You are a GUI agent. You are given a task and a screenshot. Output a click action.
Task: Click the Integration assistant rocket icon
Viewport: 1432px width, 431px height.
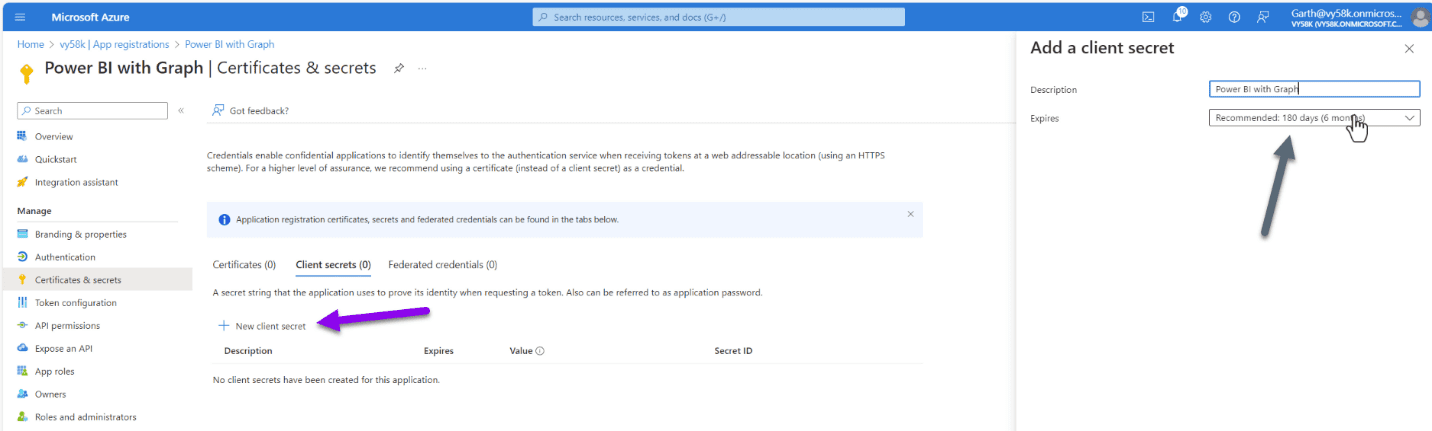click(22, 182)
